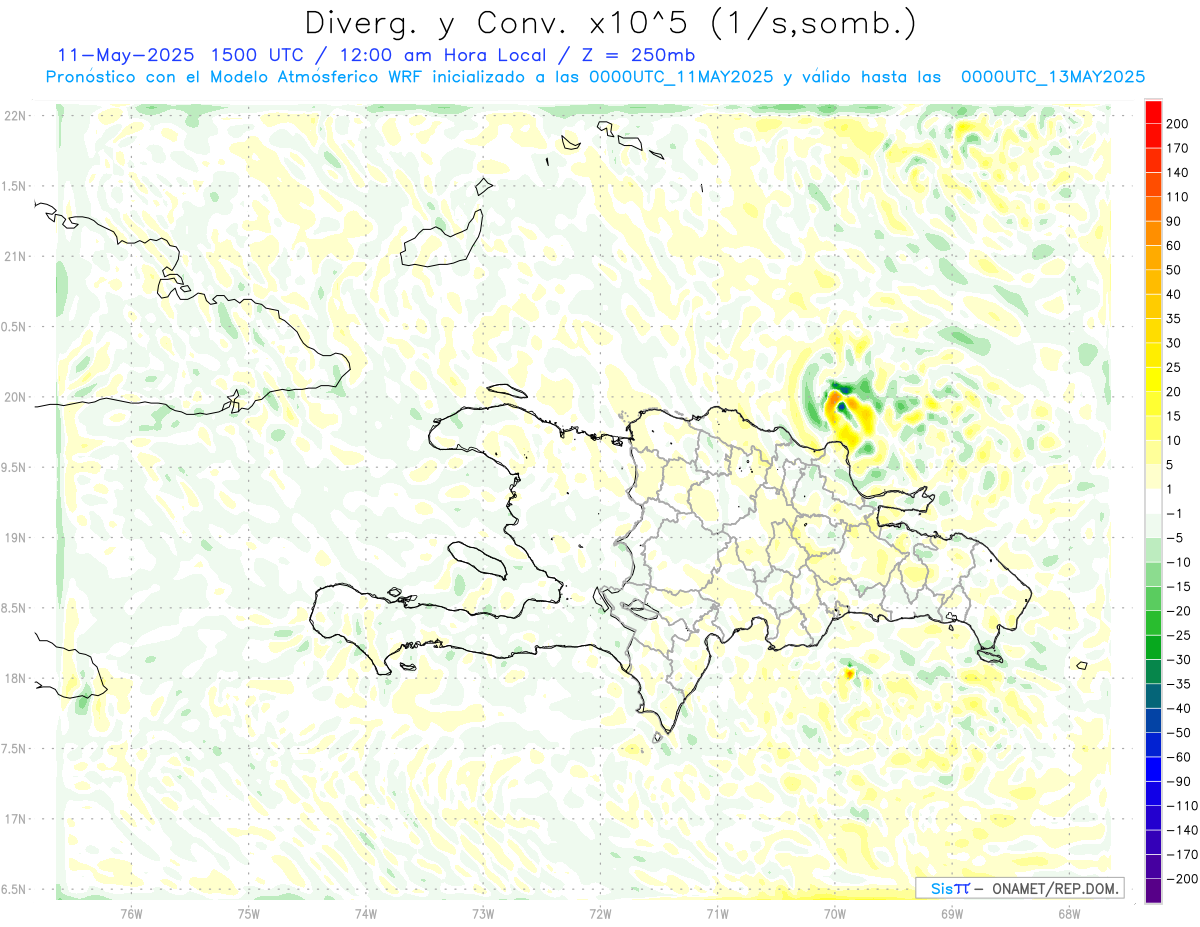
Task: Click colorbar value minus '-15'
Action: (x=1178, y=587)
